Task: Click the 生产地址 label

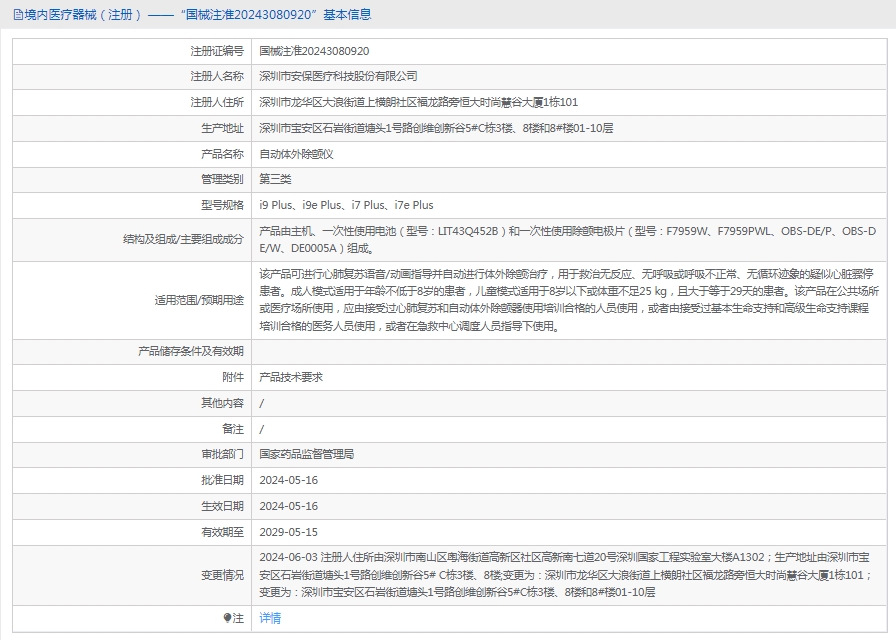Action: [x=222, y=128]
